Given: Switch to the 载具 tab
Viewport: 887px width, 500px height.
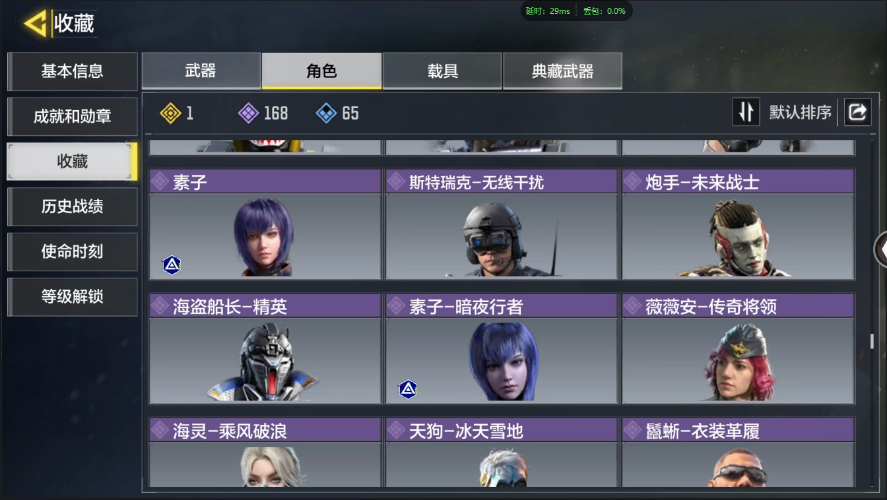Looking at the screenshot, I should [442, 71].
